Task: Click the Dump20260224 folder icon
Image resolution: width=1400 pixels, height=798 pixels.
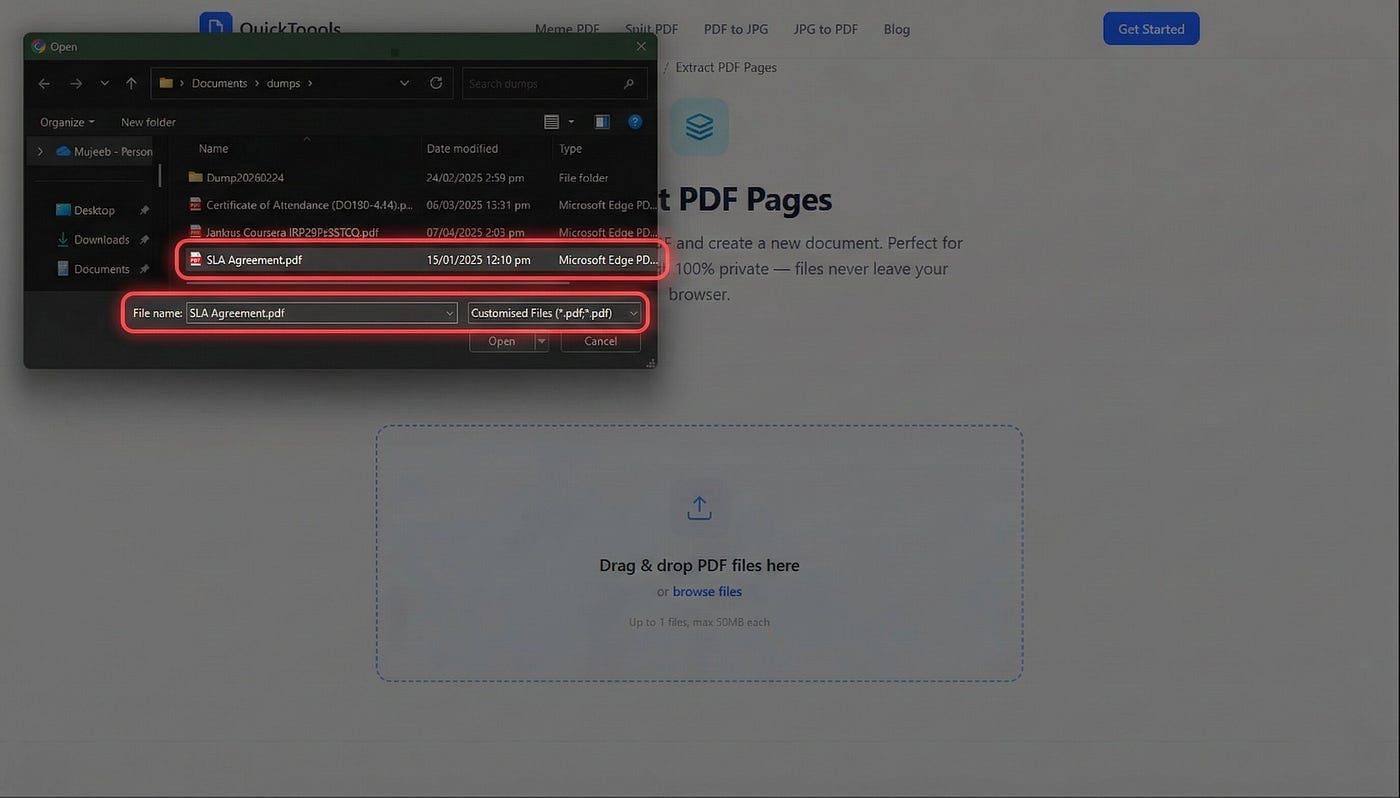Action: [195, 178]
